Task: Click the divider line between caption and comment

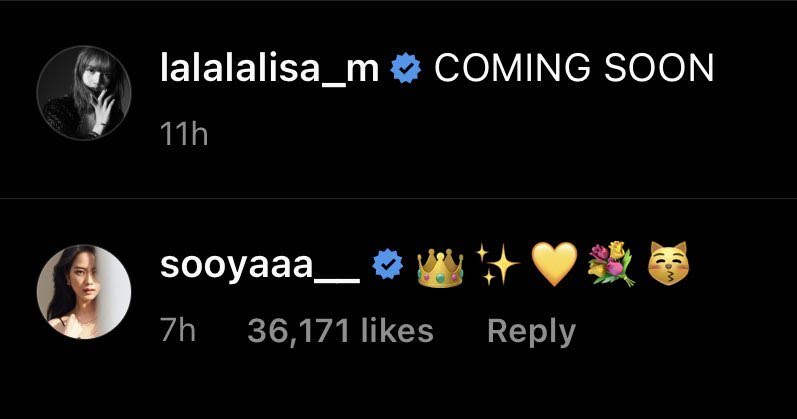Action: (398, 198)
